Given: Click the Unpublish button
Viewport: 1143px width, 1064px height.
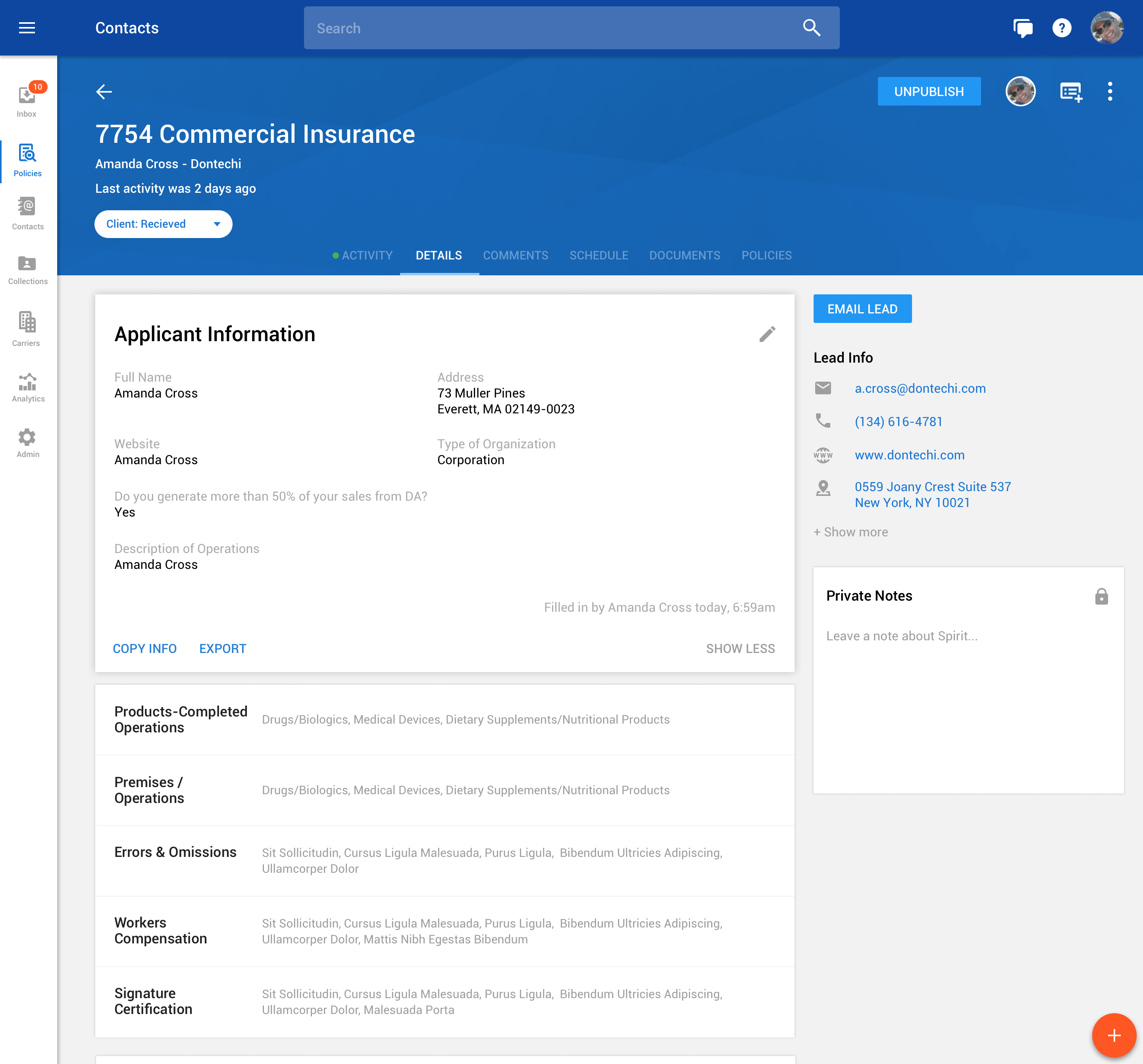Looking at the screenshot, I should pyautogui.click(x=929, y=91).
